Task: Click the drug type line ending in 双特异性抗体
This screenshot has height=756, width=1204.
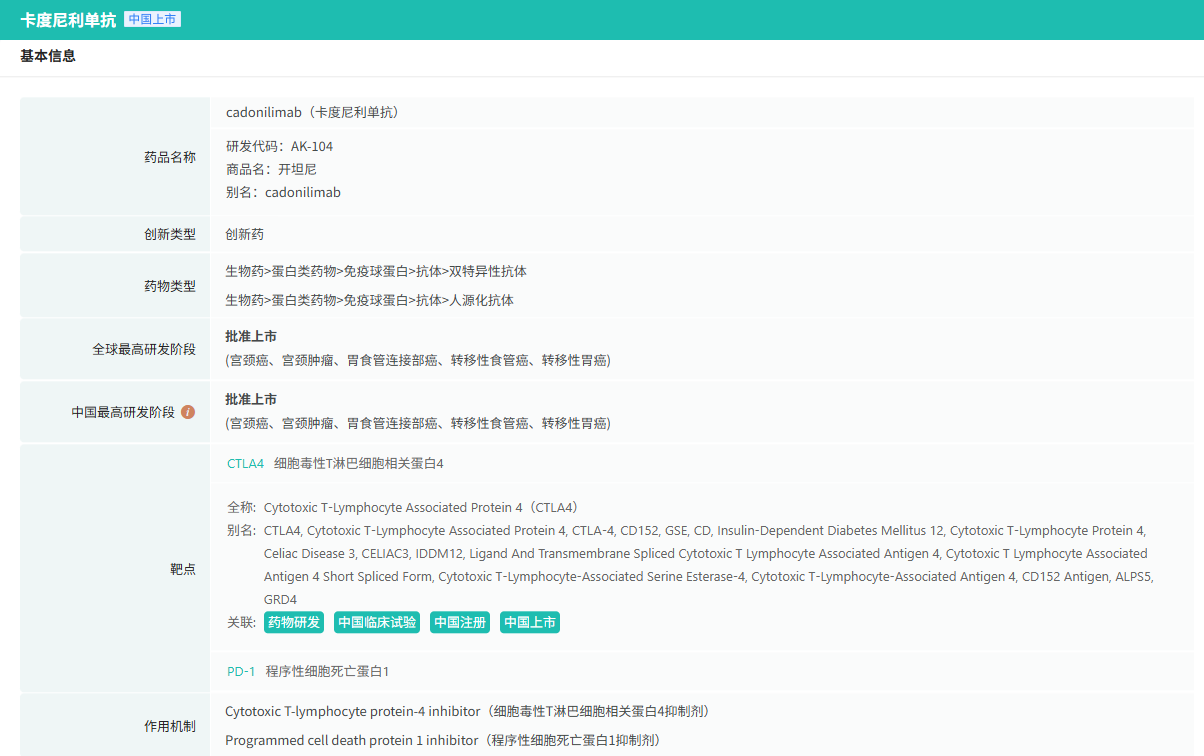Action: point(376,271)
